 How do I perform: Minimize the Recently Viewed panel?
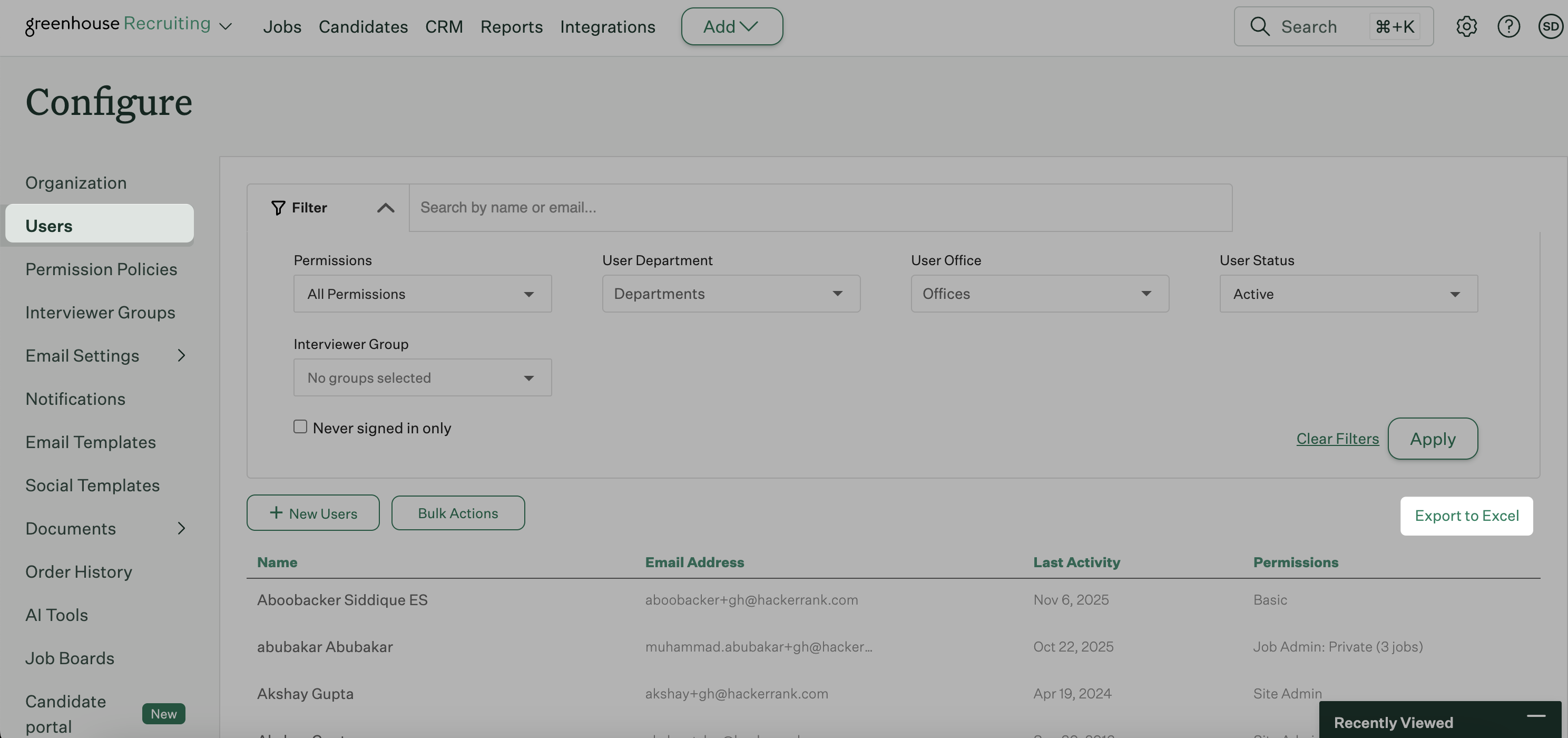tap(1536, 716)
